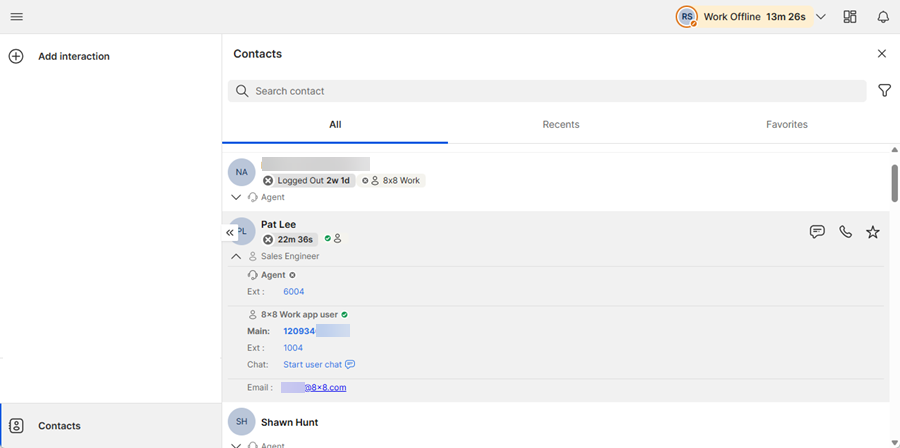Collapse sidebar with double-chevron icon
Image resolution: width=900 pixels, height=448 pixels.
click(230, 232)
